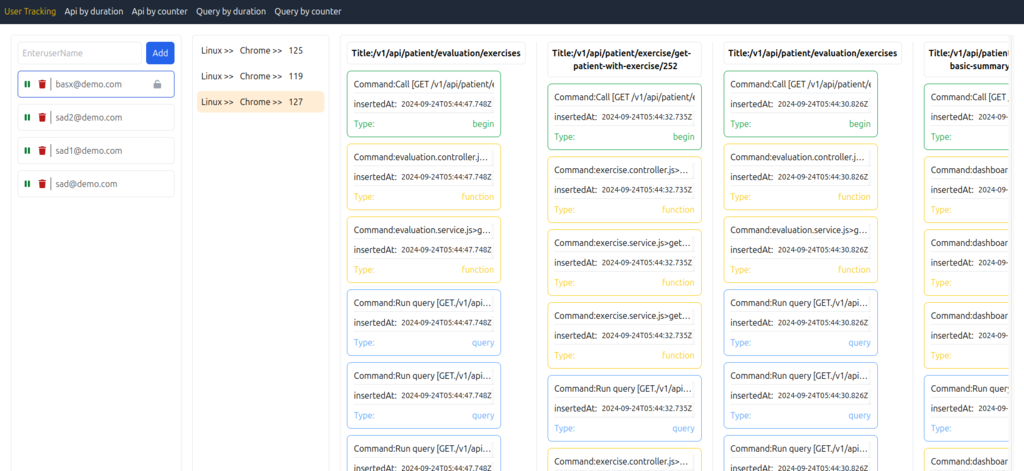Open begin card timestamped 05:44:30.826Z
Image resolution: width=1024 pixels, height=471 pixels.
tap(801, 105)
